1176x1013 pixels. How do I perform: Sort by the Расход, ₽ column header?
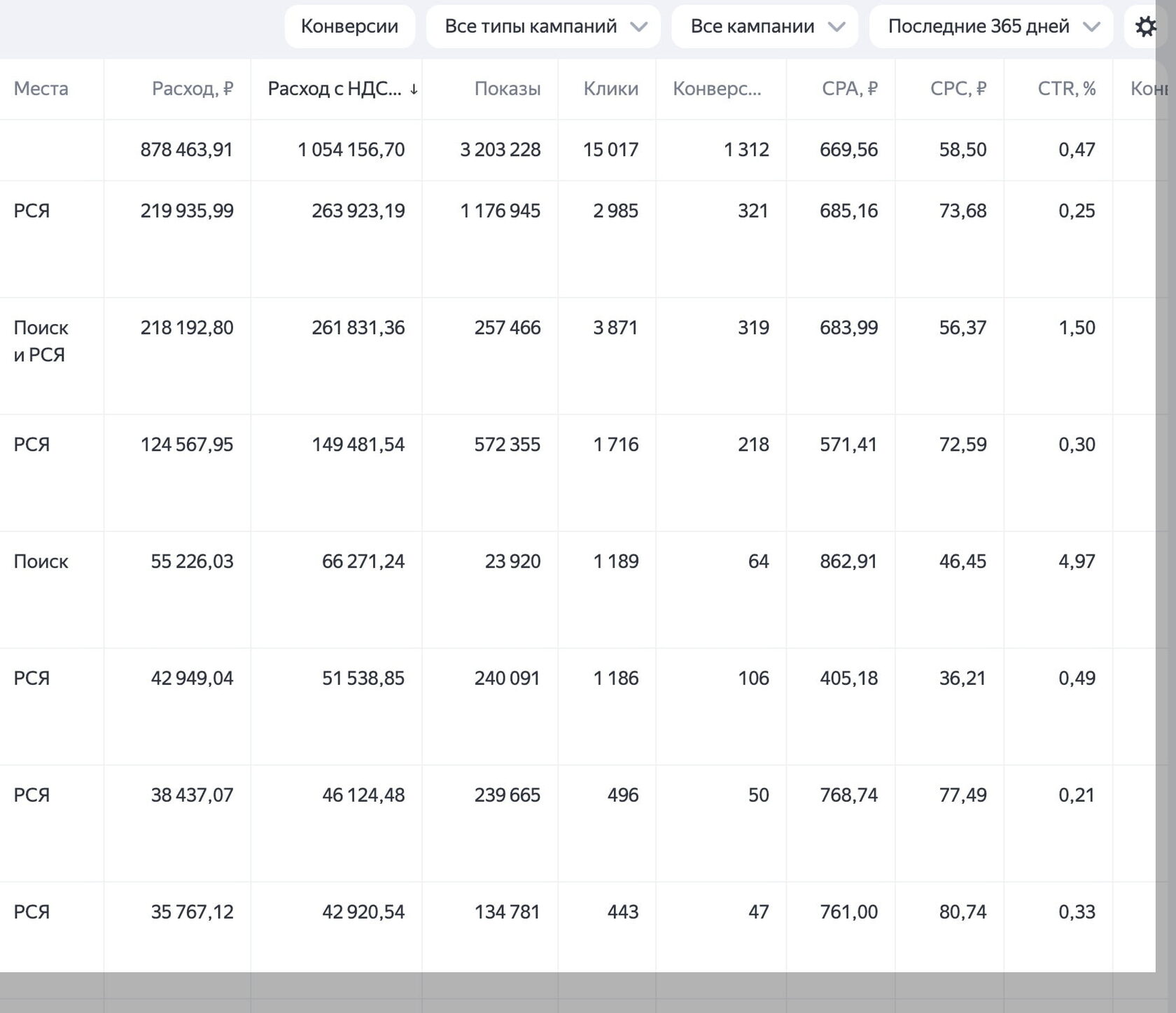[192, 89]
